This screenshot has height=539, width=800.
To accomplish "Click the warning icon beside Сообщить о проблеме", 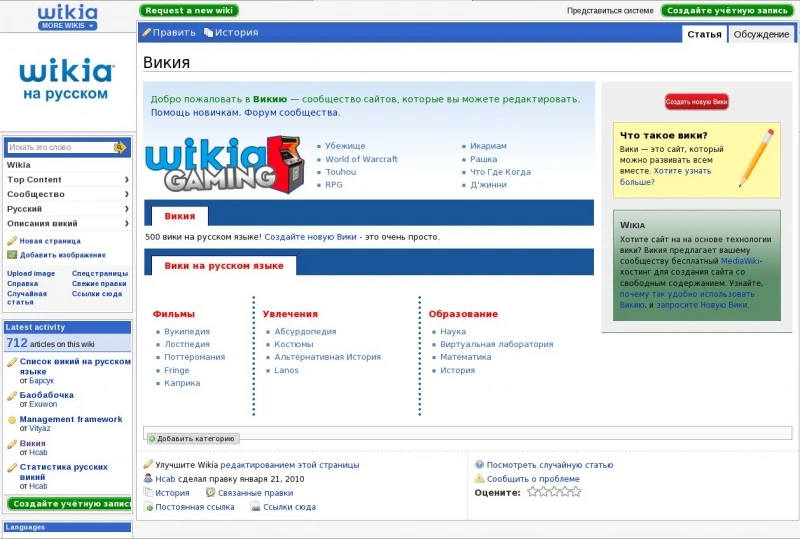I will tap(479, 479).
